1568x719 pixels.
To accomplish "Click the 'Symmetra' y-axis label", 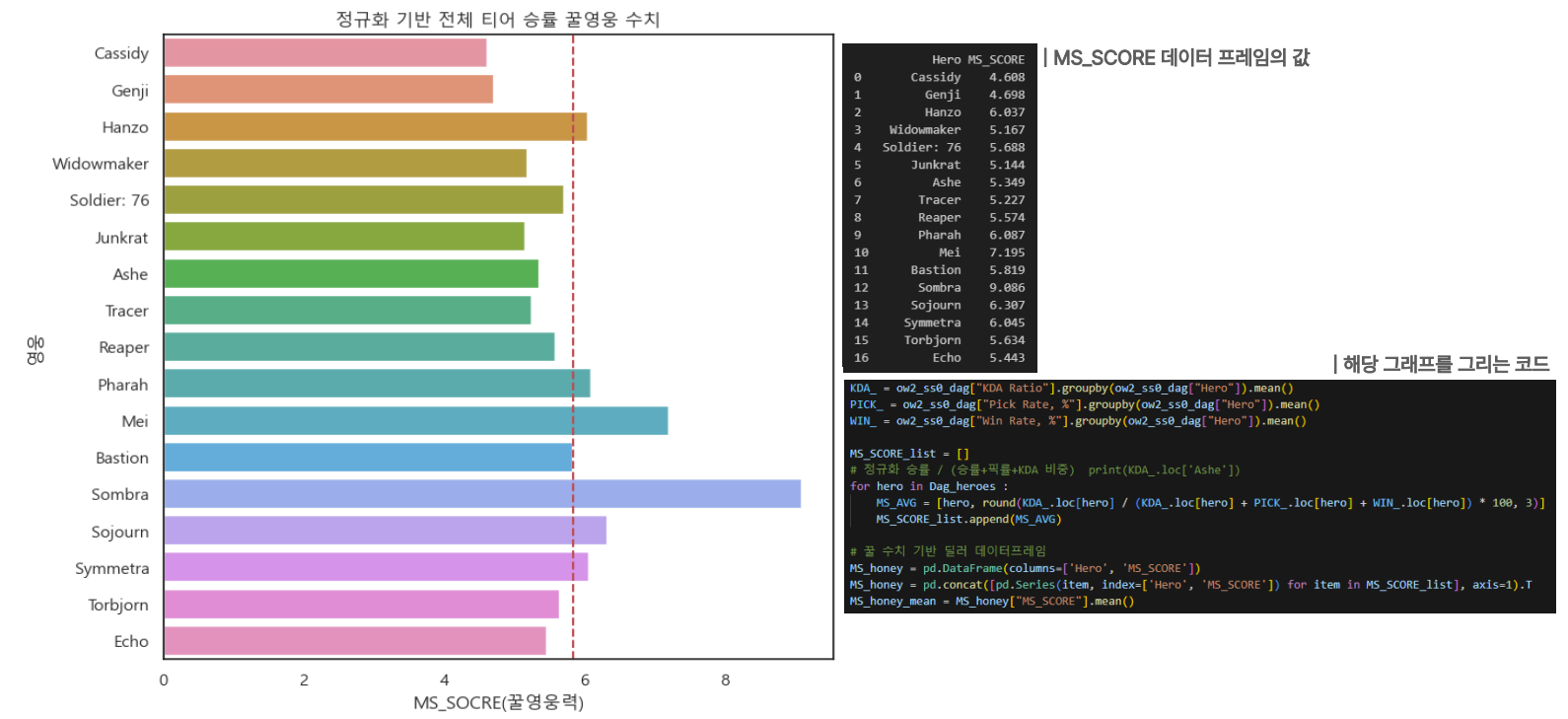I will click(112, 568).
